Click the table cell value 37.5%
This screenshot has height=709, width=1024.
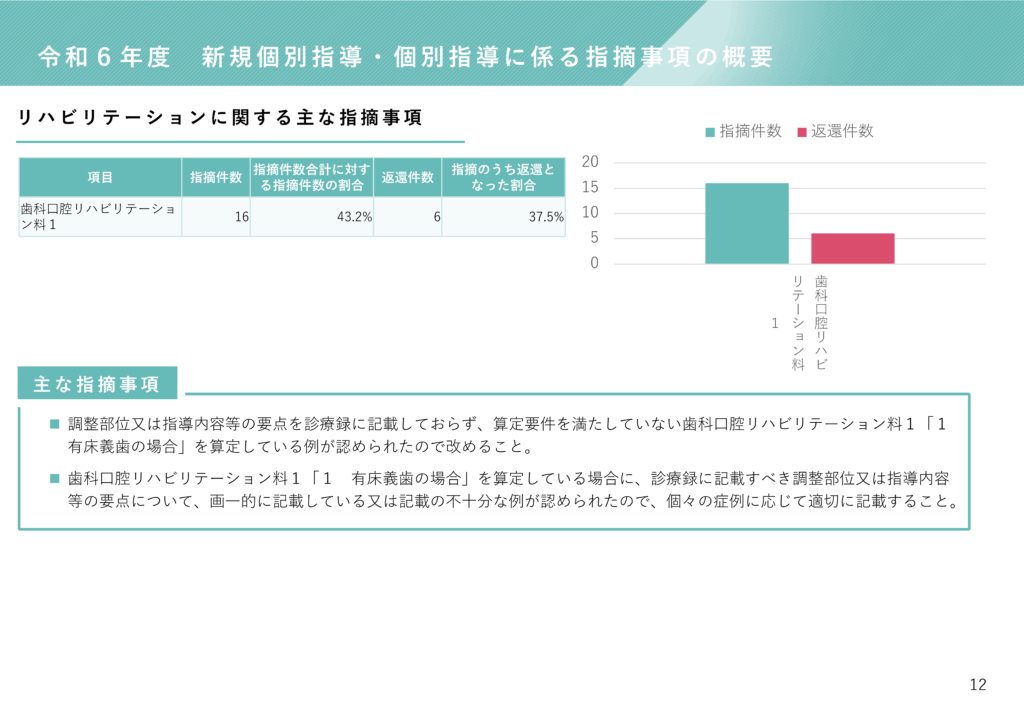546,217
